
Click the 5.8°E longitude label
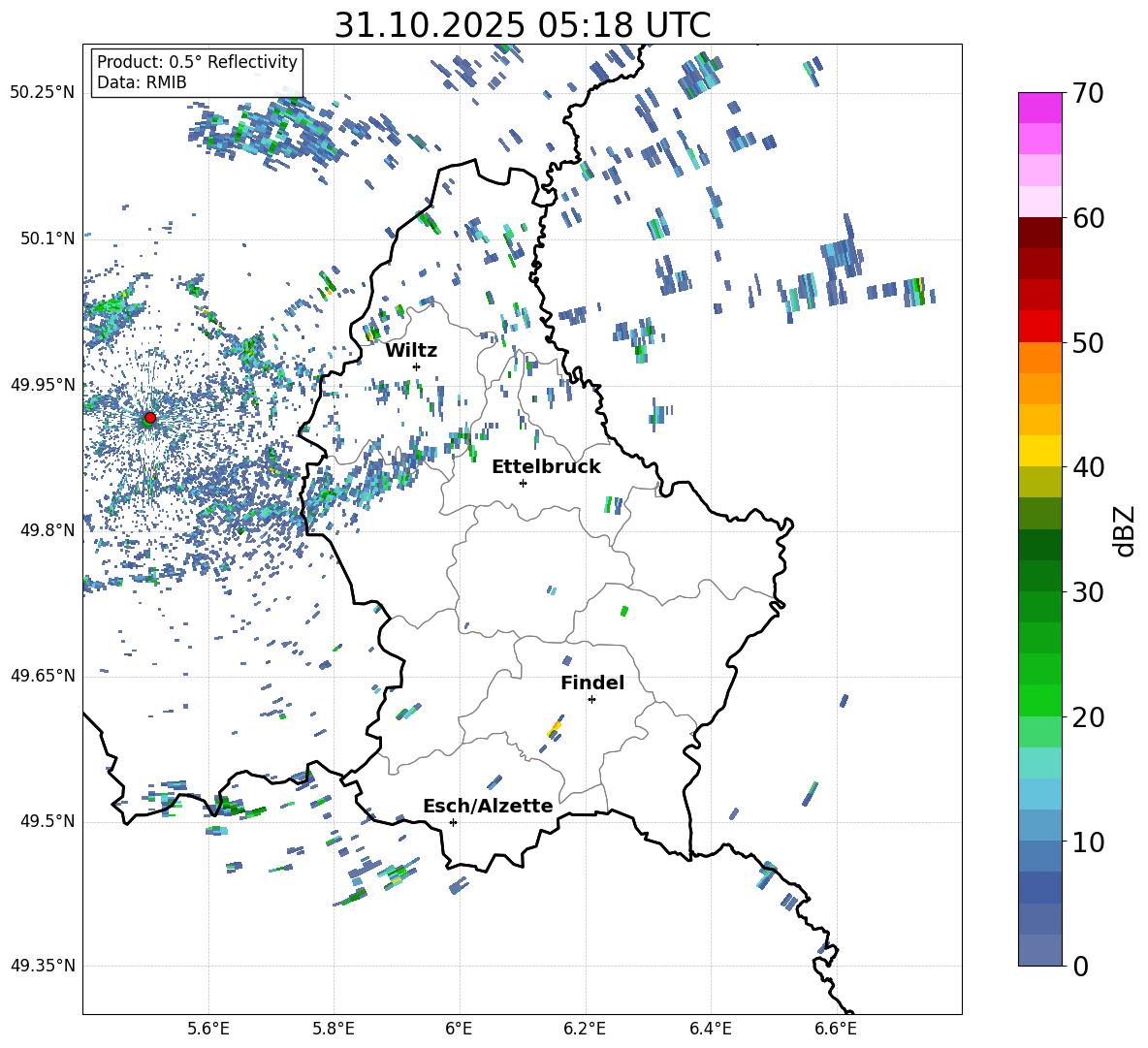(334, 1030)
